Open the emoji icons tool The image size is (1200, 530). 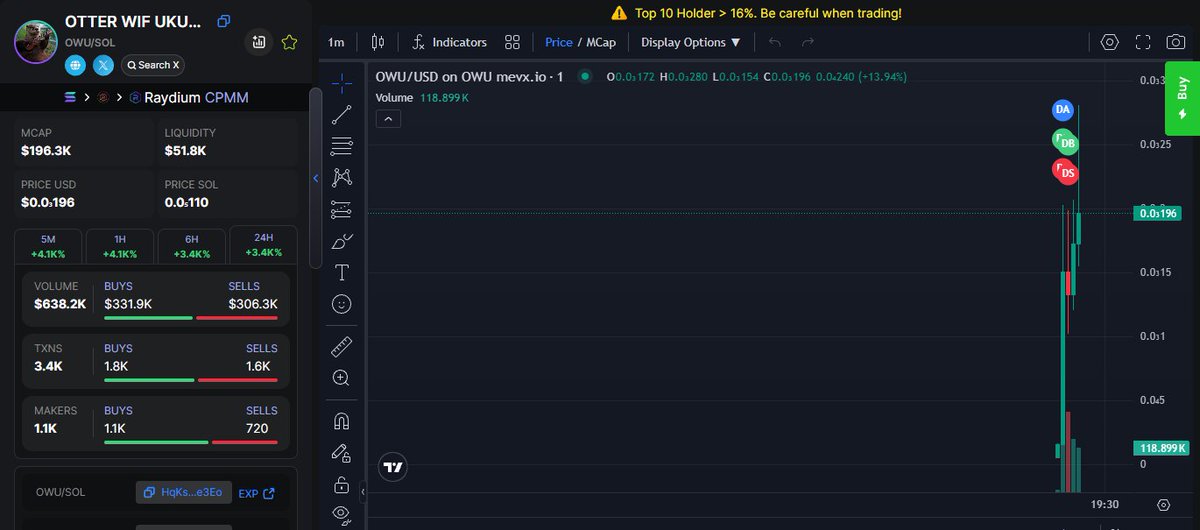[x=341, y=303]
